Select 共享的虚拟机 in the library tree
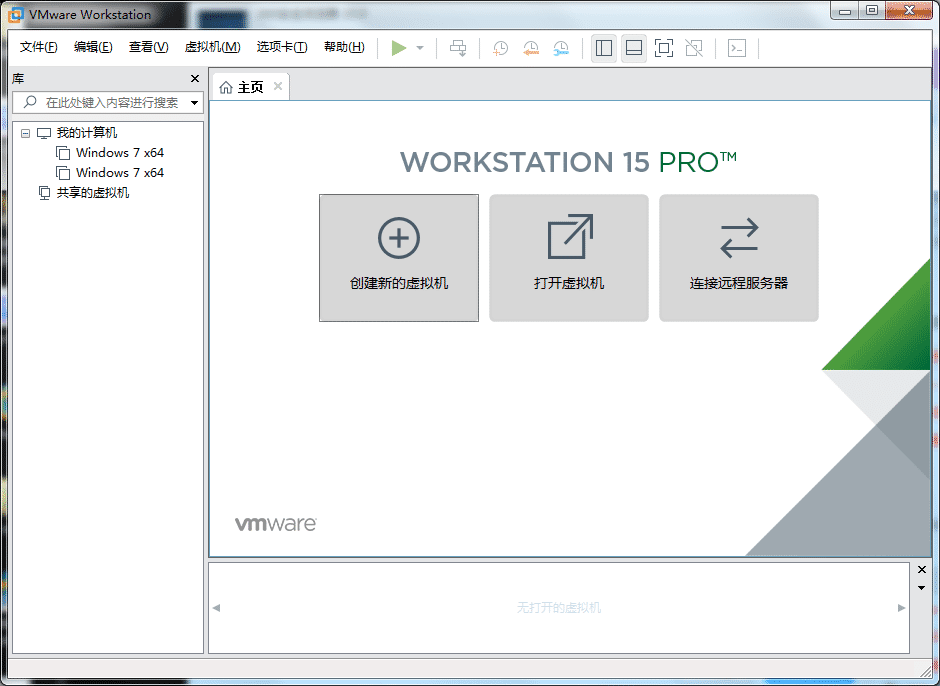 93,192
